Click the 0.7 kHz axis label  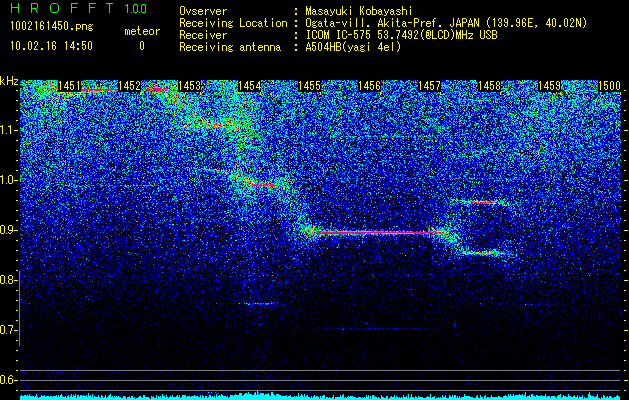point(9,330)
